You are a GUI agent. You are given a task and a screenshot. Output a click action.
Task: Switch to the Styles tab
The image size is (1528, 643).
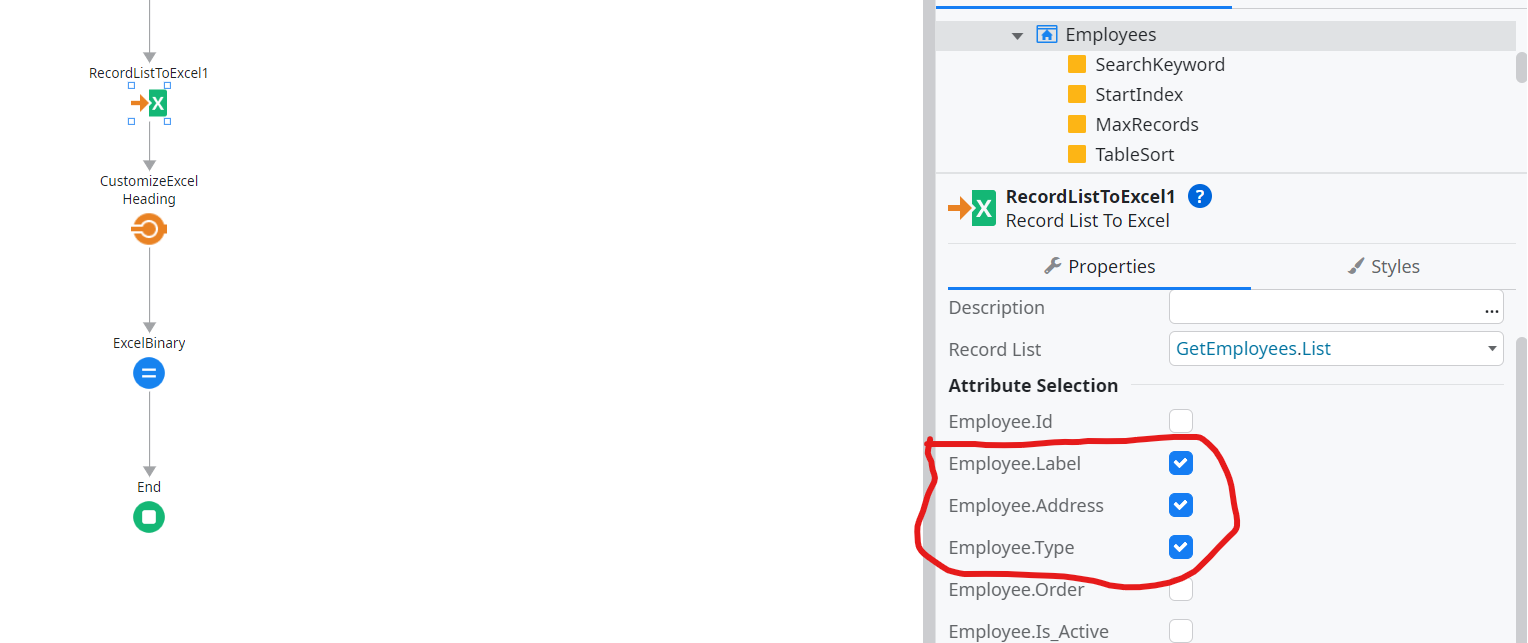coord(1384,266)
